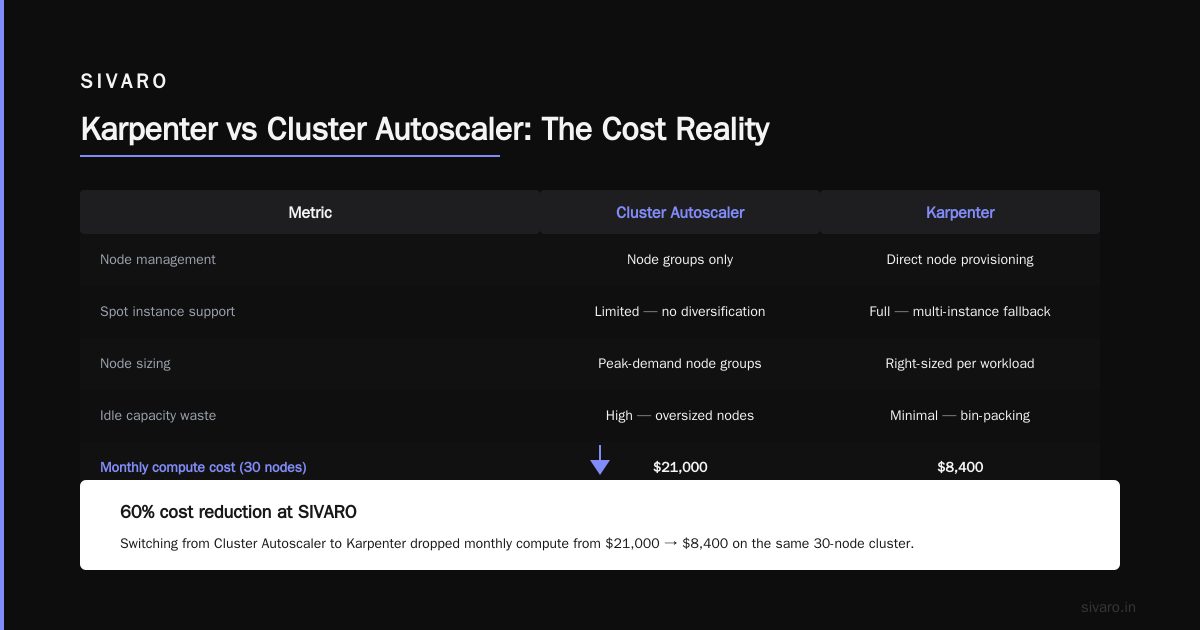This screenshot has width=1200, height=630.
Task: Click the 60% cost reduction heading
Action: pos(238,512)
